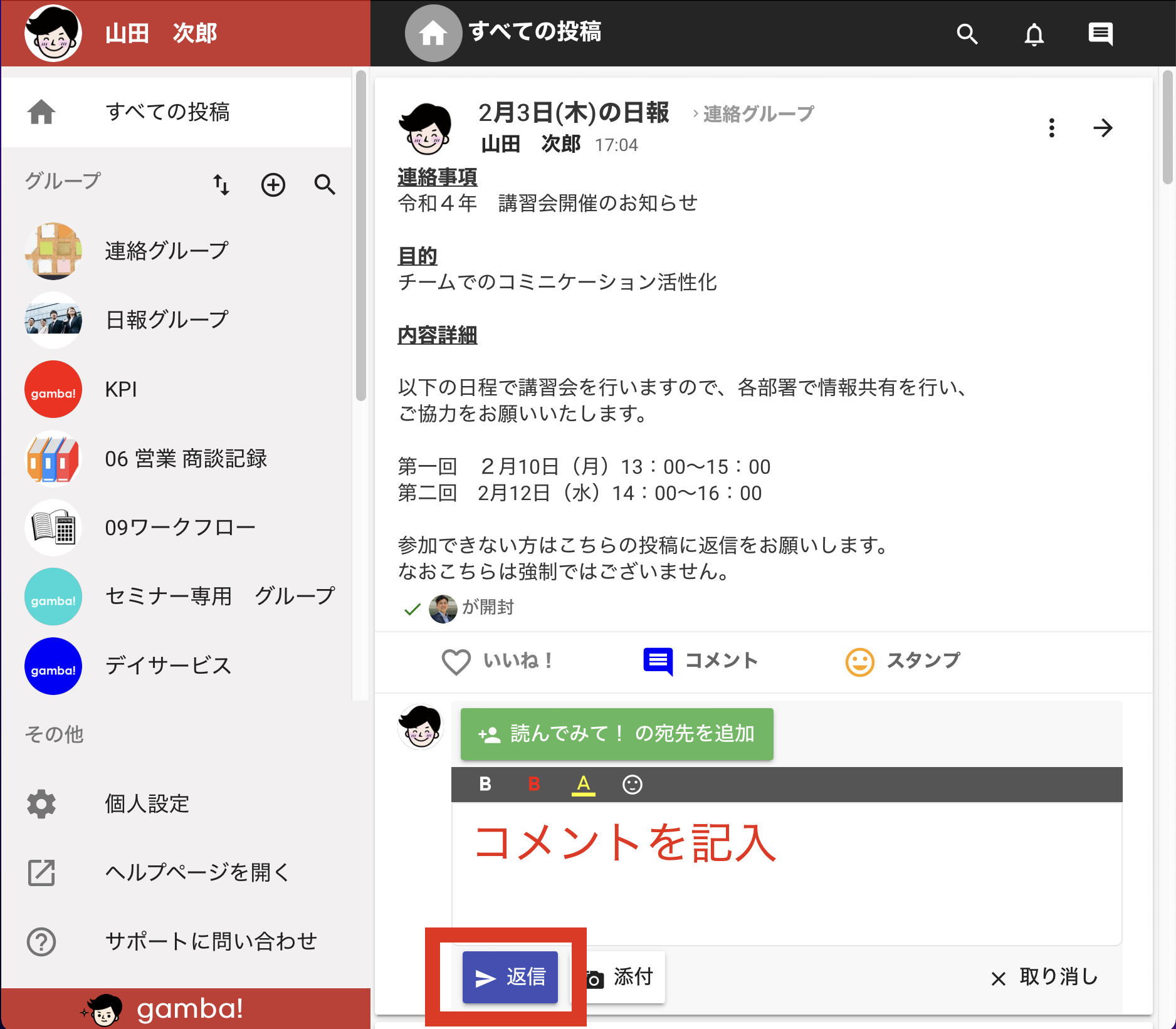
Task: Open 個人設定 settings label
Action: [147, 804]
